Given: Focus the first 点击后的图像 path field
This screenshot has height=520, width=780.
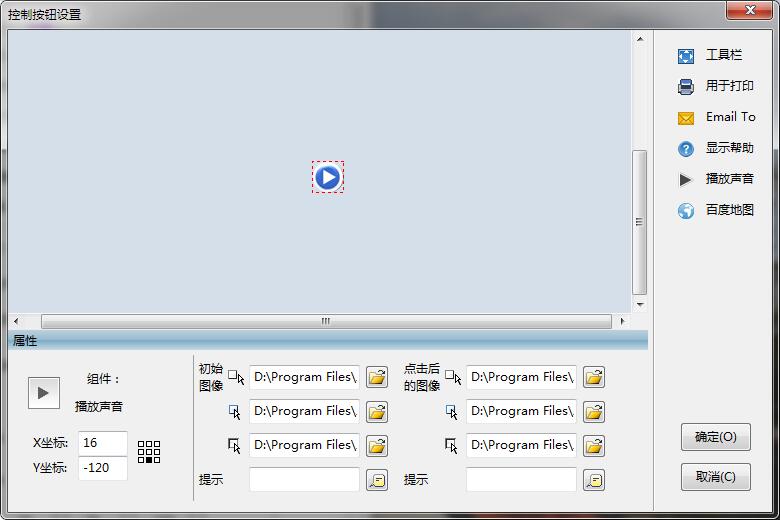Looking at the screenshot, I should 521,377.
